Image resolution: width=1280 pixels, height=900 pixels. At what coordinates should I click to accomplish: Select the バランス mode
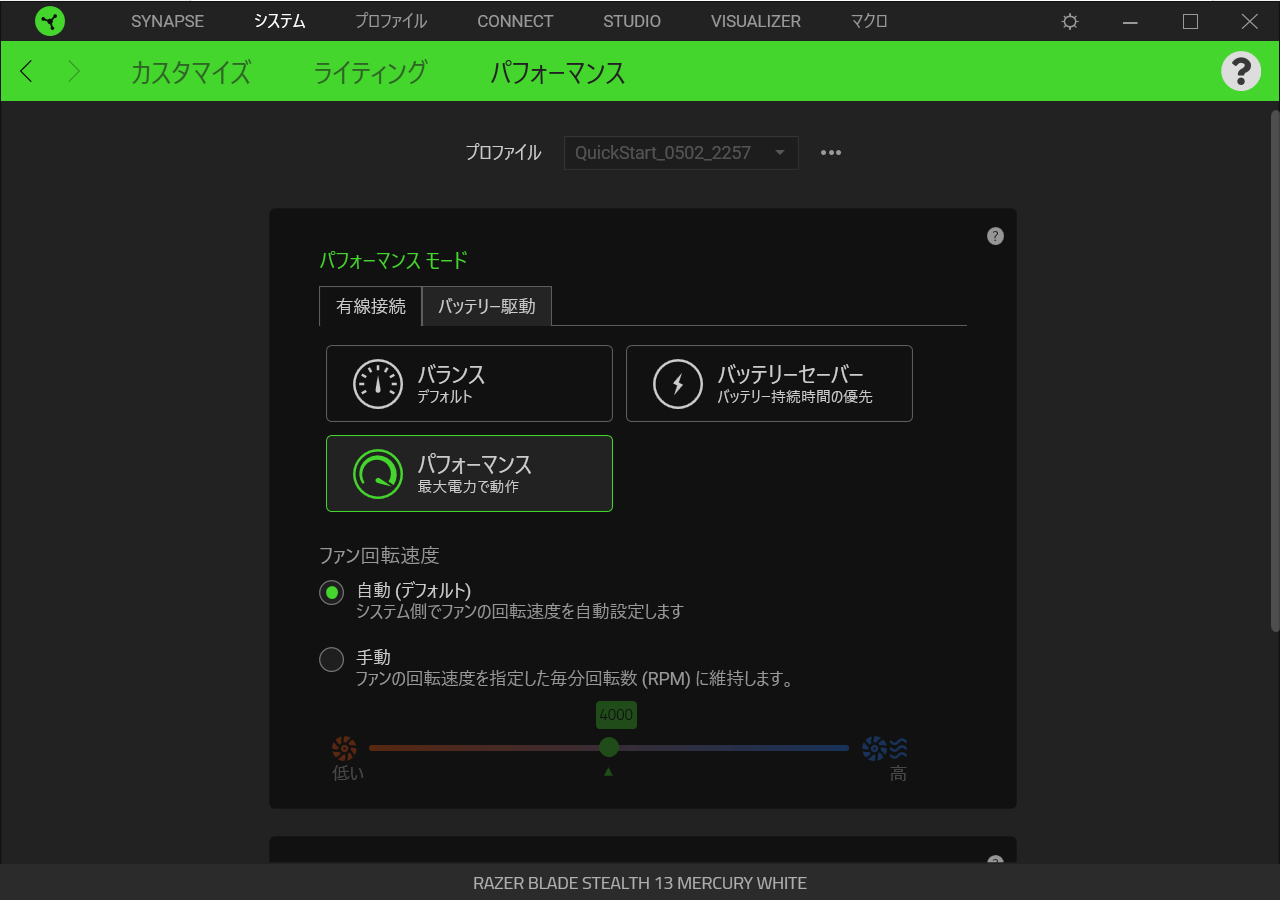point(469,383)
